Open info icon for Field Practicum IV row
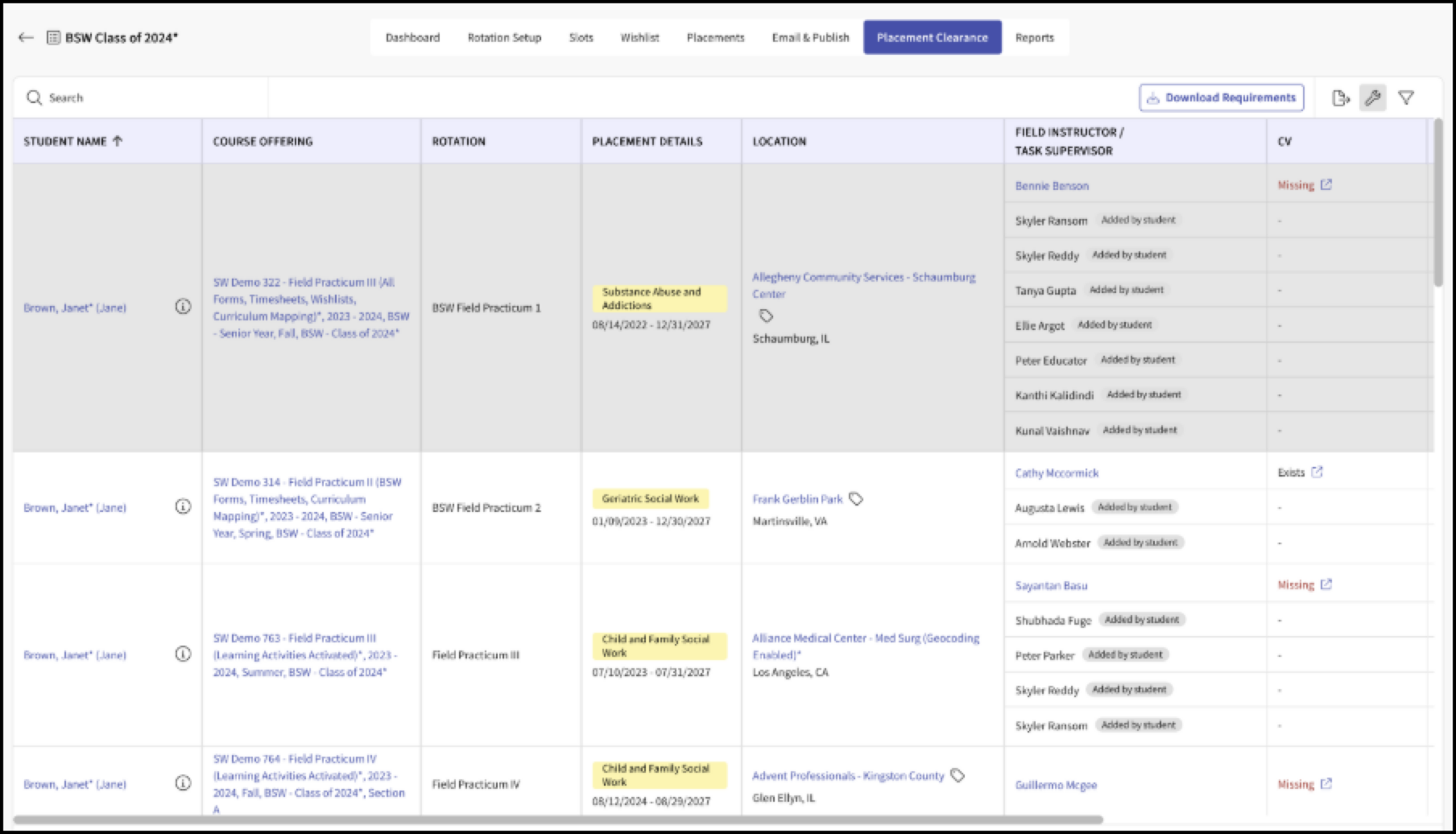This screenshot has height=834, width=1456. (183, 782)
